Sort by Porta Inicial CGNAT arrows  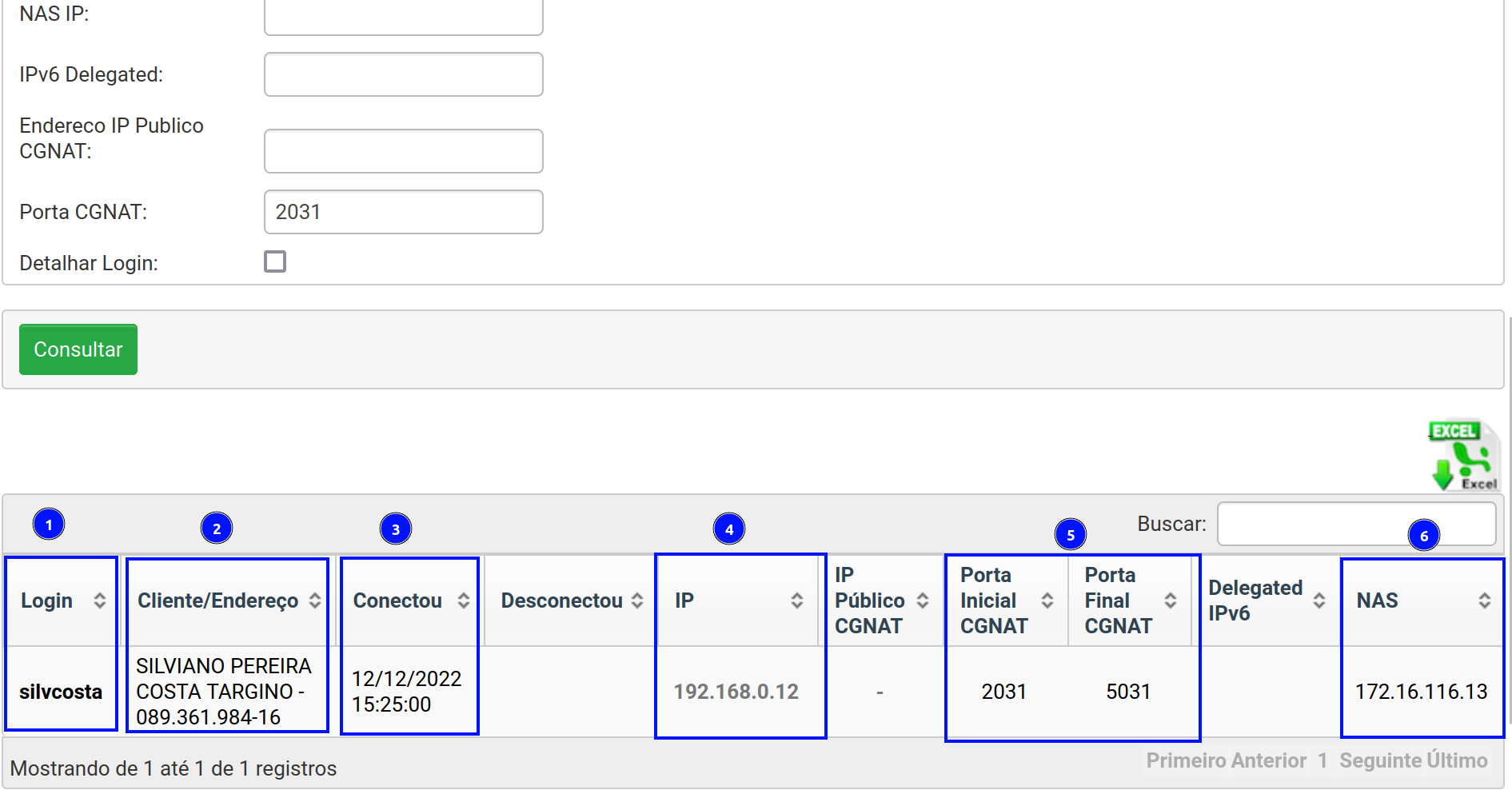[x=1047, y=600]
